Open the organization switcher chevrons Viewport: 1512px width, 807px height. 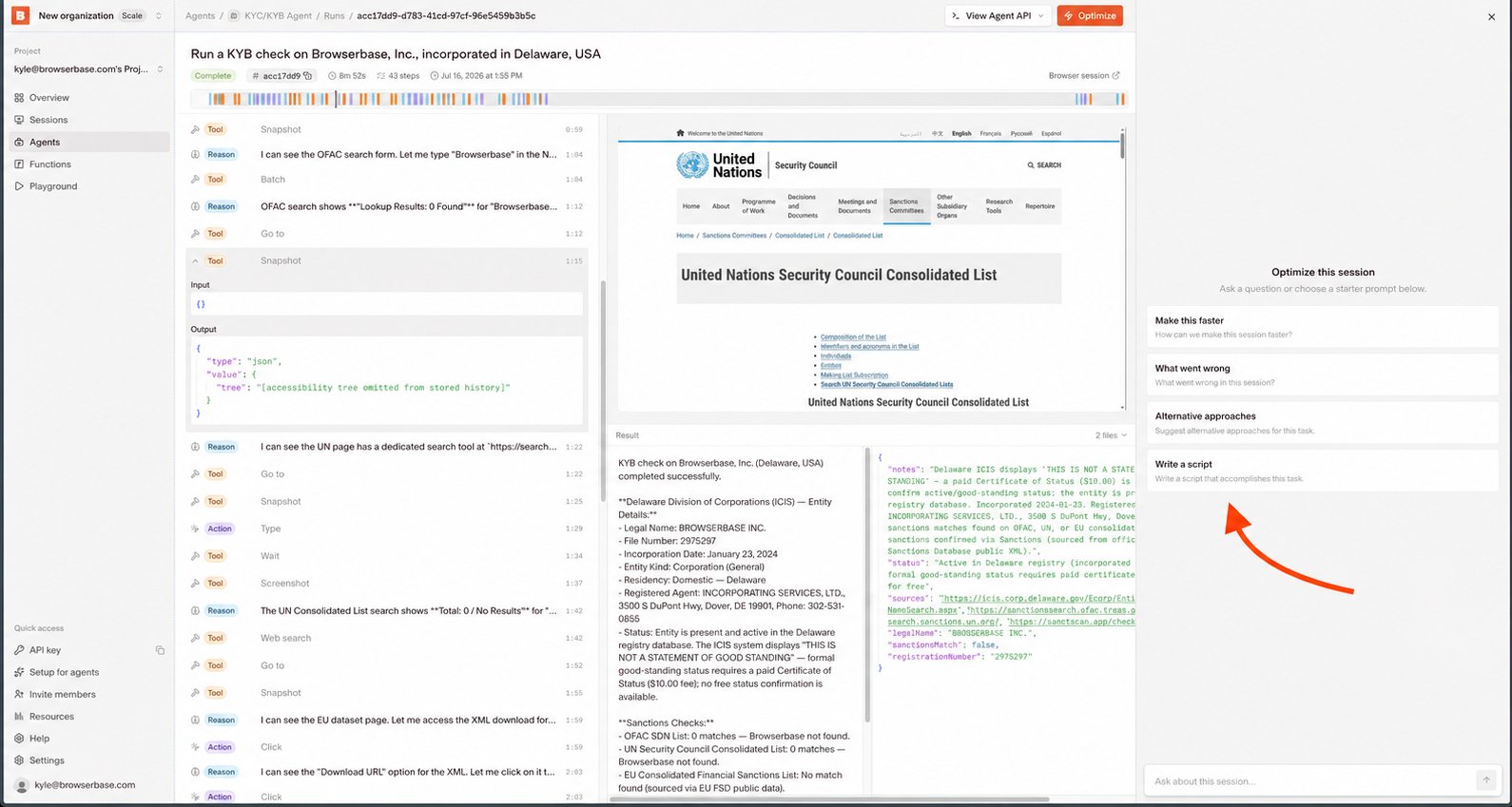(159, 16)
